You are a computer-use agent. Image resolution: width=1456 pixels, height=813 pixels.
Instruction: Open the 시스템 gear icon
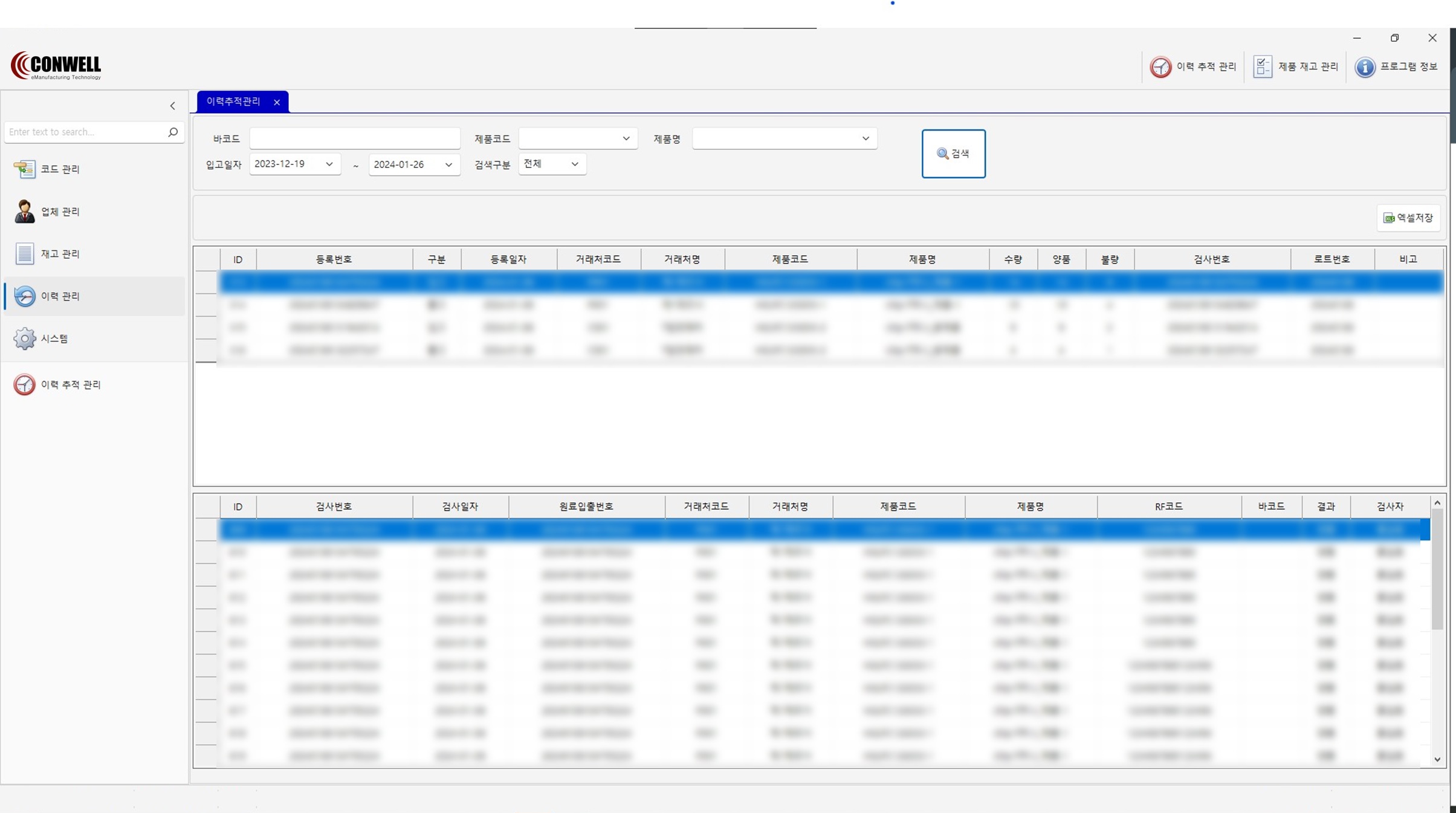click(24, 338)
